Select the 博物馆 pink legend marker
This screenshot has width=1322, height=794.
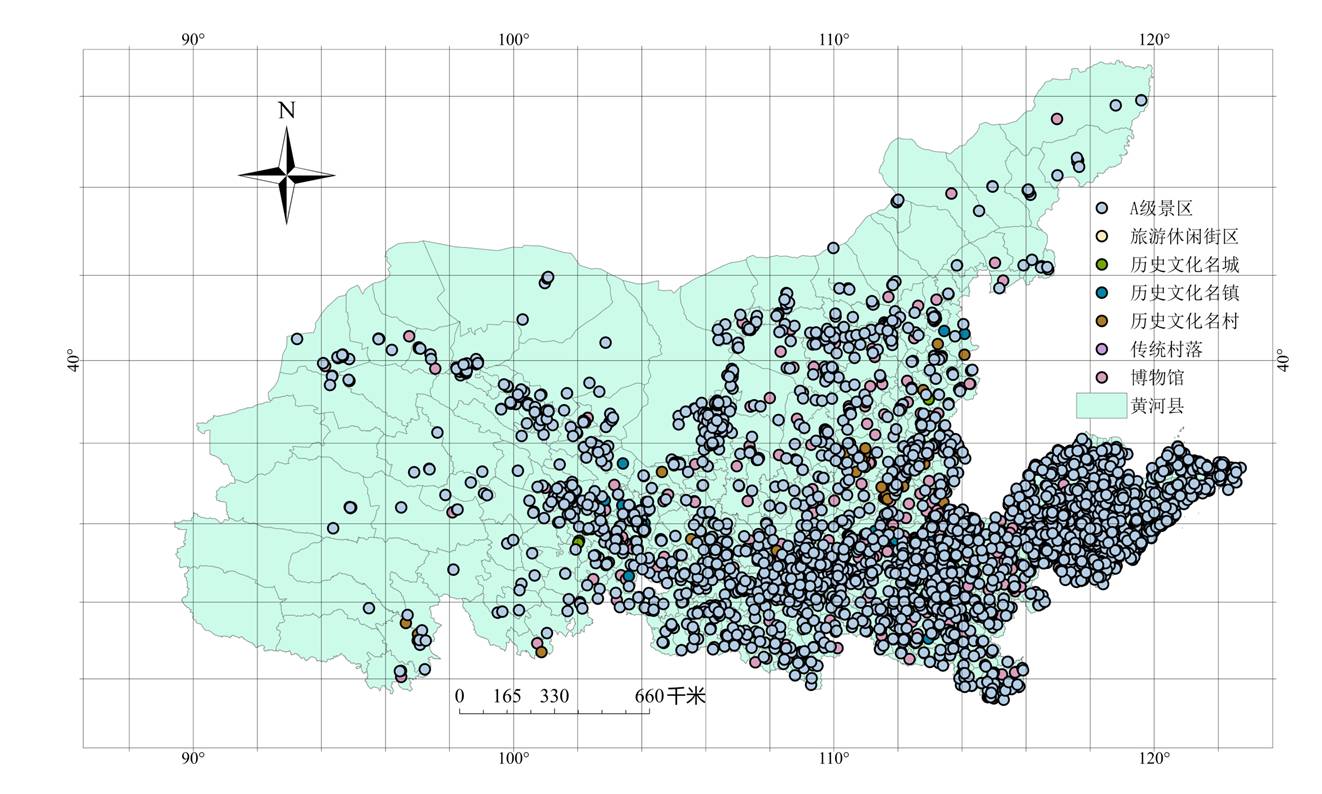pyautogui.click(x=1101, y=378)
